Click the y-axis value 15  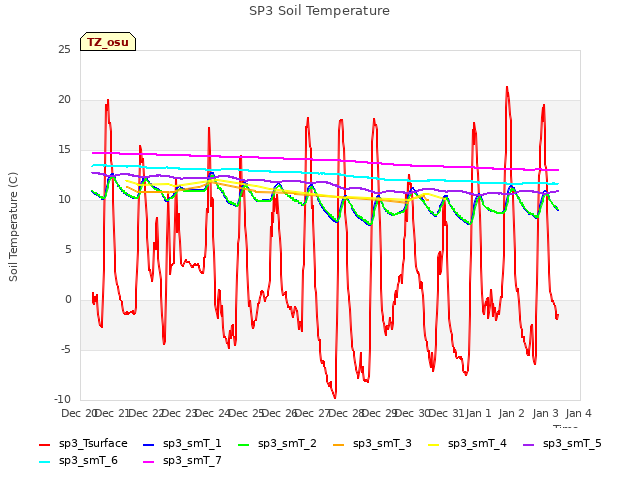[64, 150]
